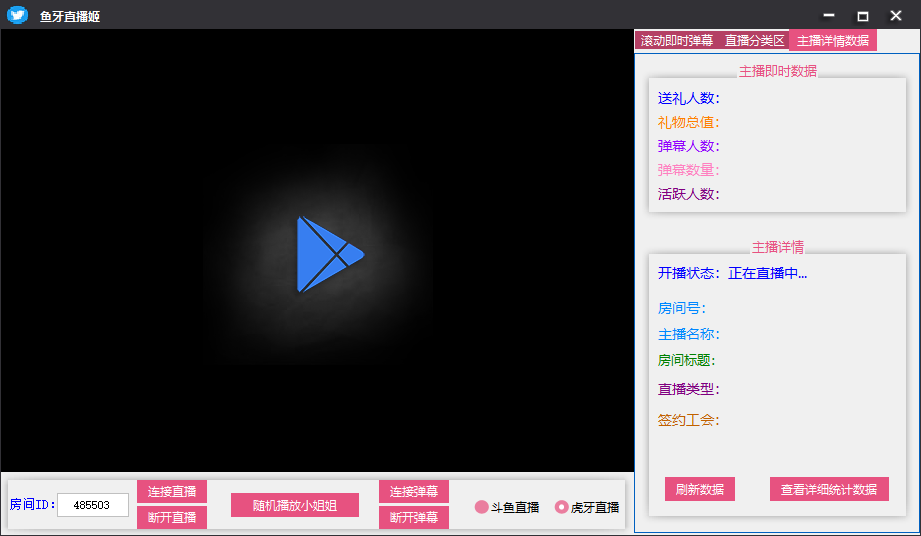Click the 断开弹幕 button
Screen dimensions: 921x536
pyautogui.click(x=414, y=517)
